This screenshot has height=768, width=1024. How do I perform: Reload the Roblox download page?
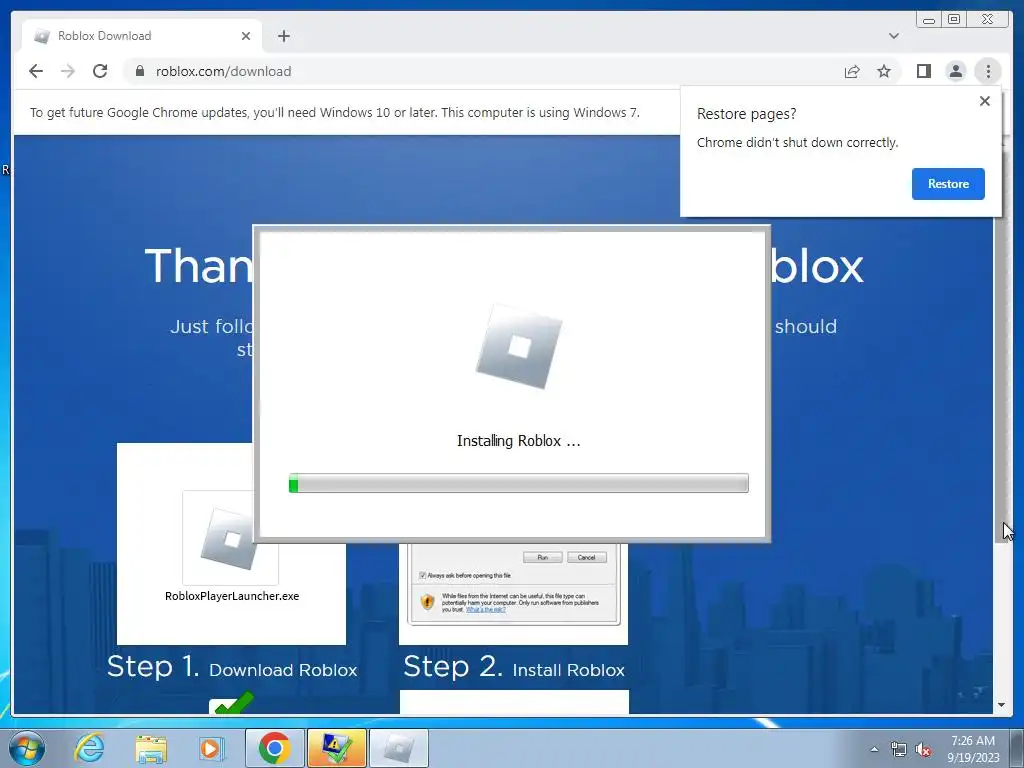click(x=100, y=71)
